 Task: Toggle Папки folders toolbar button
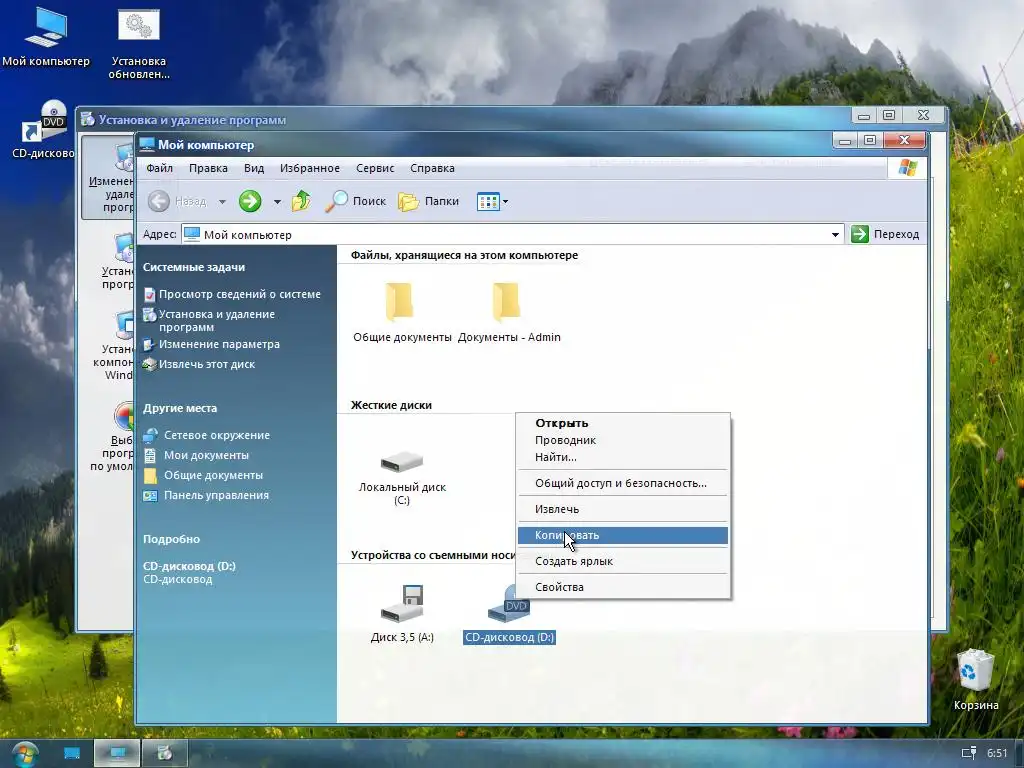click(428, 201)
